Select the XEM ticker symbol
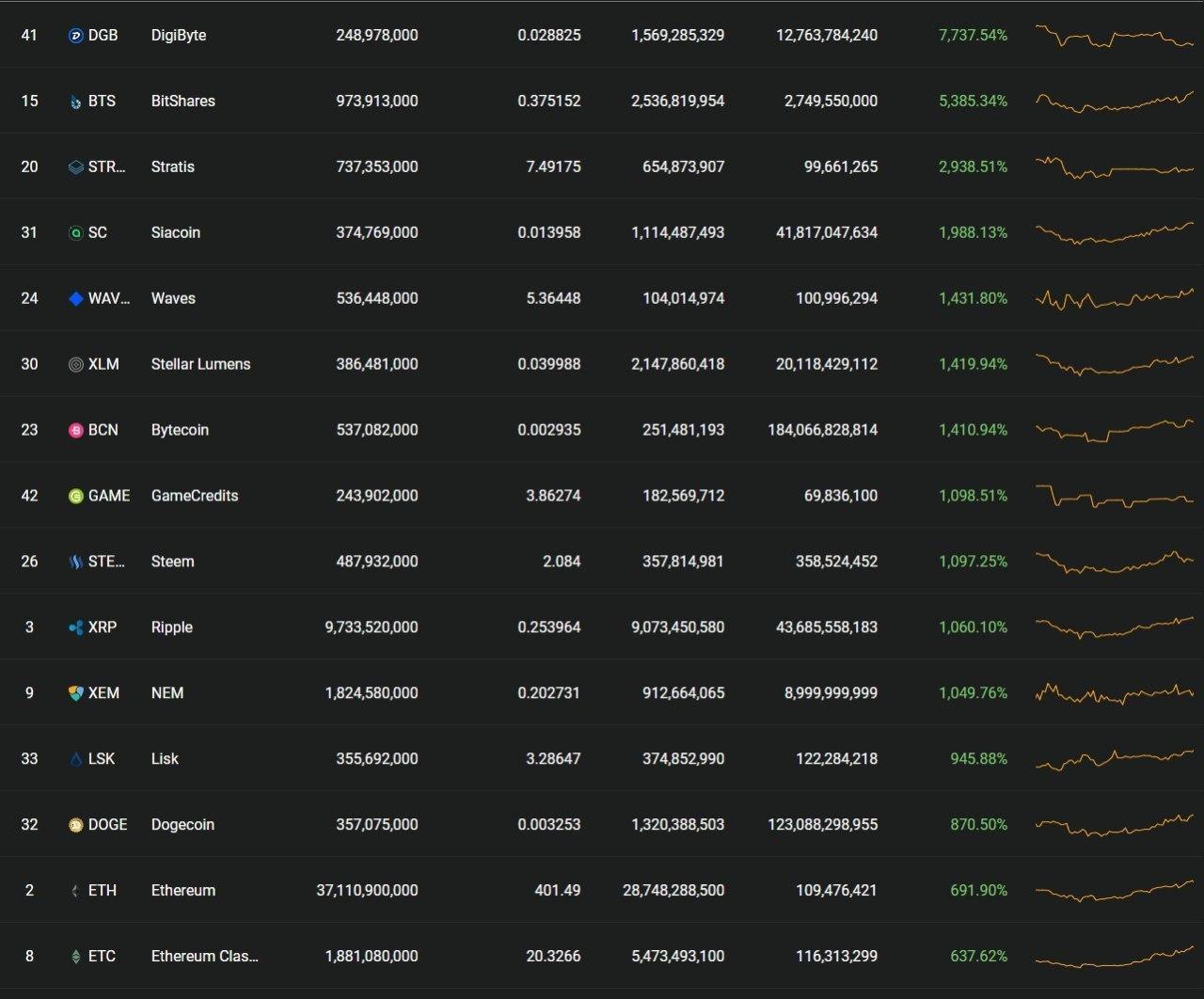 (104, 693)
